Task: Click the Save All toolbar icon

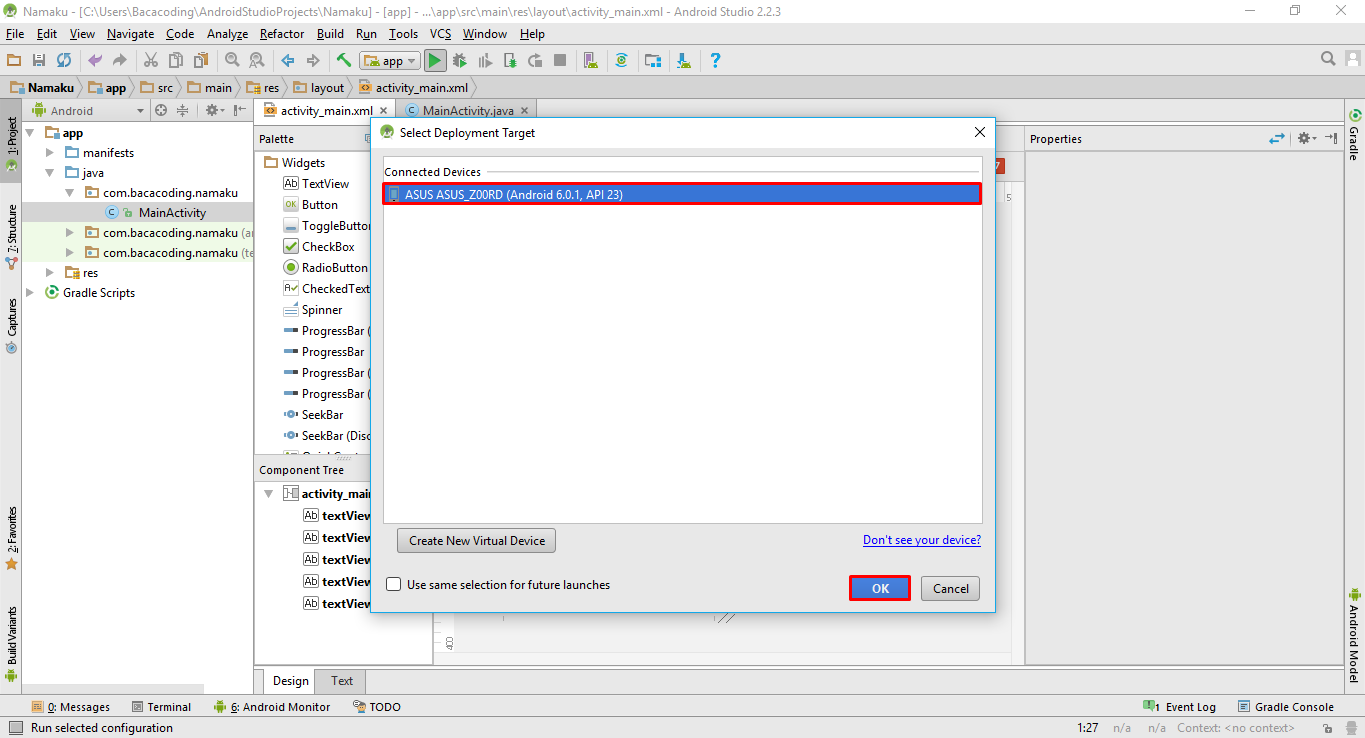Action: click(x=39, y=60)
